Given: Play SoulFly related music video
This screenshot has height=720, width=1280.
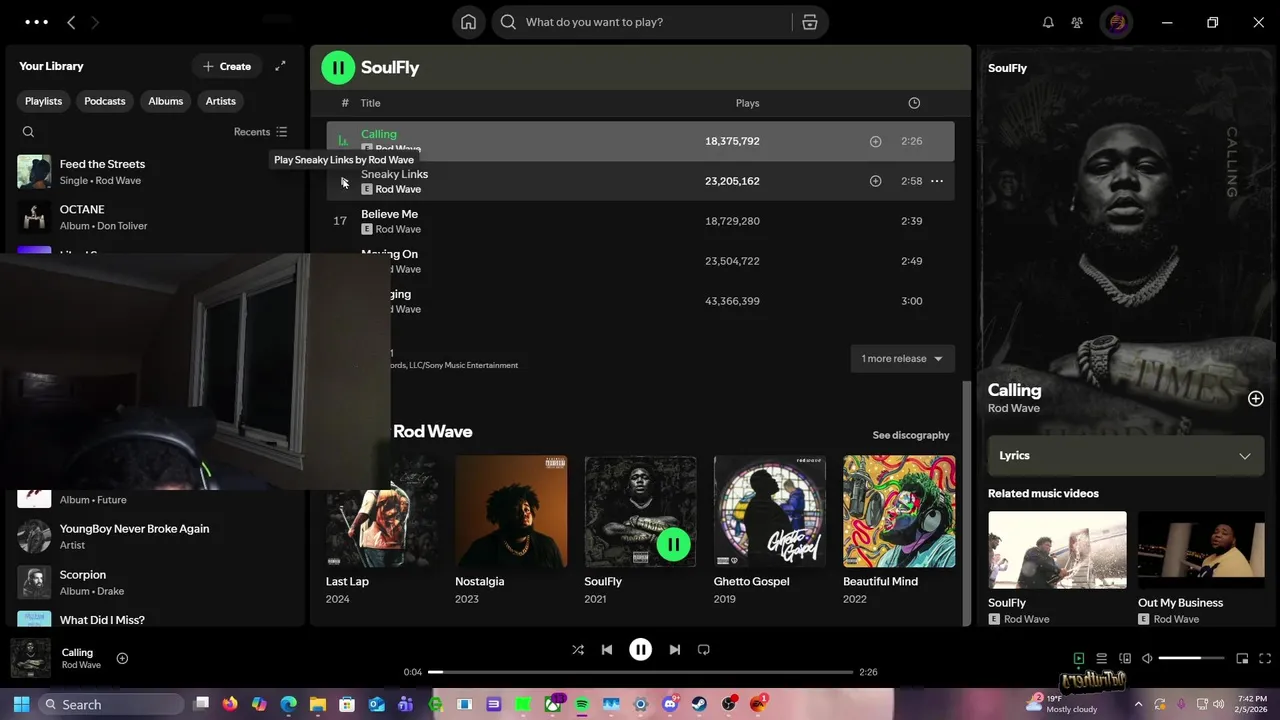Looking at the screenshot, I should [x=1057, y=550].
